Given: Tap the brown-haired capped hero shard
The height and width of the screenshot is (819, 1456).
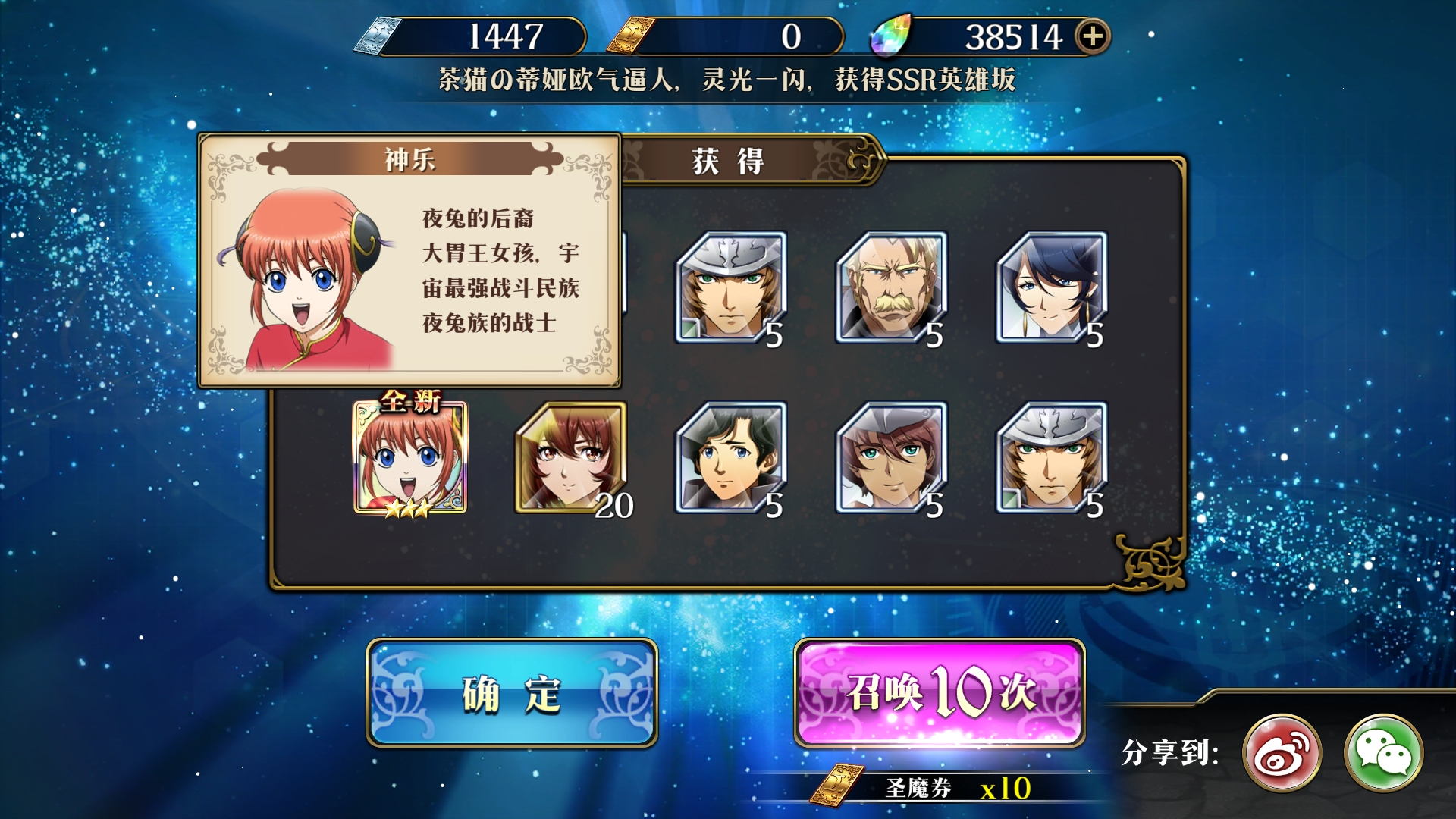Looking at the screenshot, I should click(892, 459).
